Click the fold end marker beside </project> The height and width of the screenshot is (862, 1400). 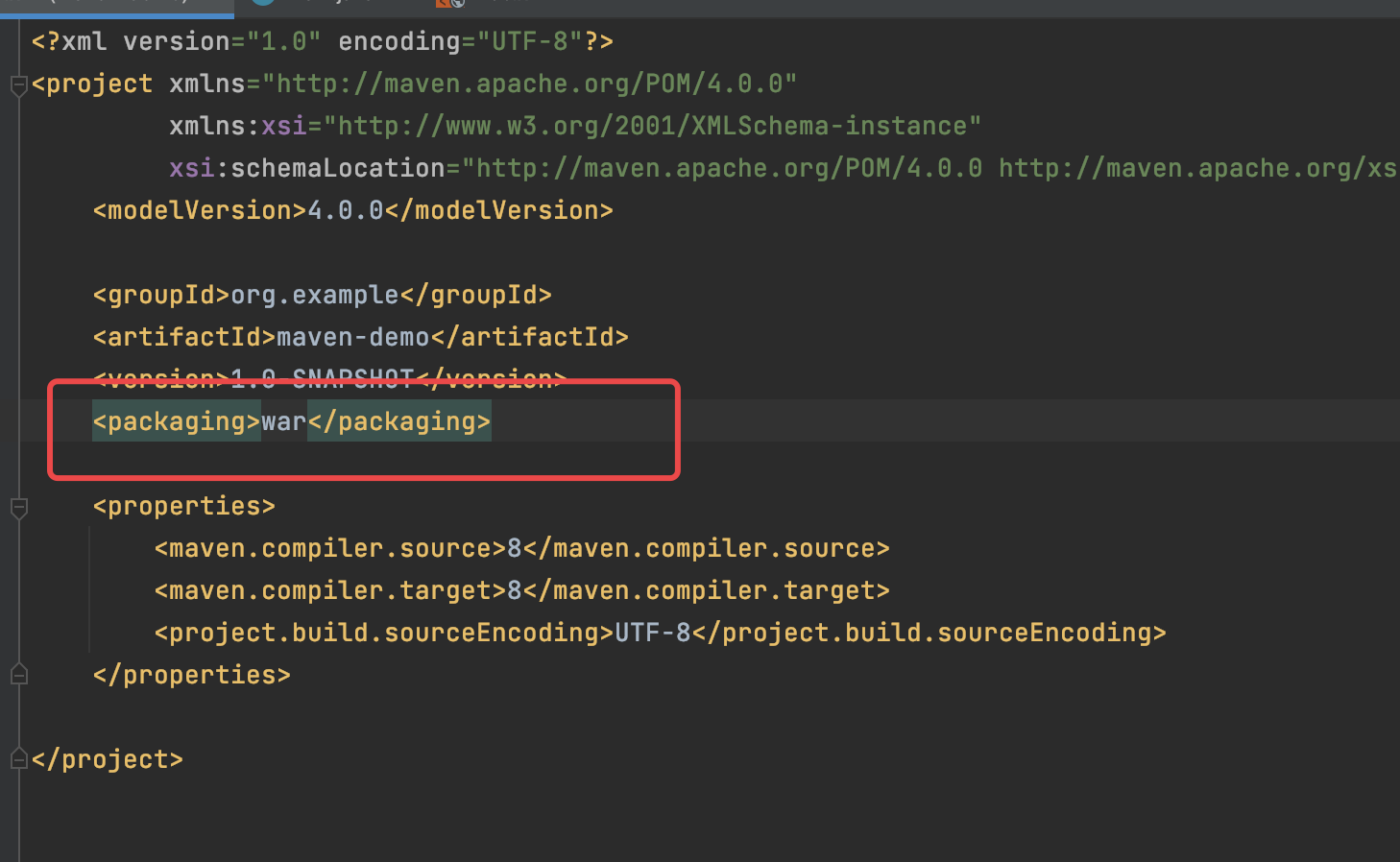(x=18, y=759)
